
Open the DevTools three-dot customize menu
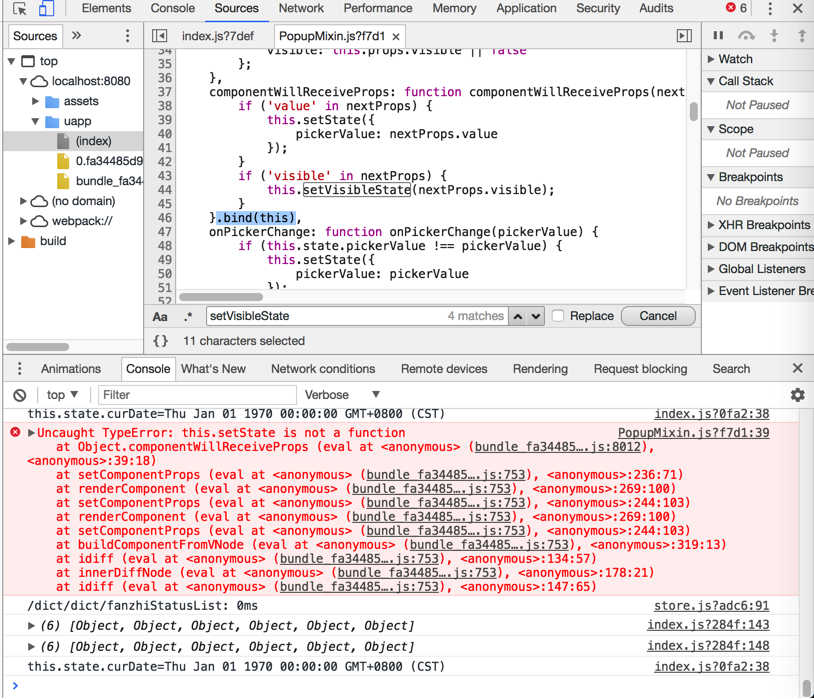pos(770,8)
